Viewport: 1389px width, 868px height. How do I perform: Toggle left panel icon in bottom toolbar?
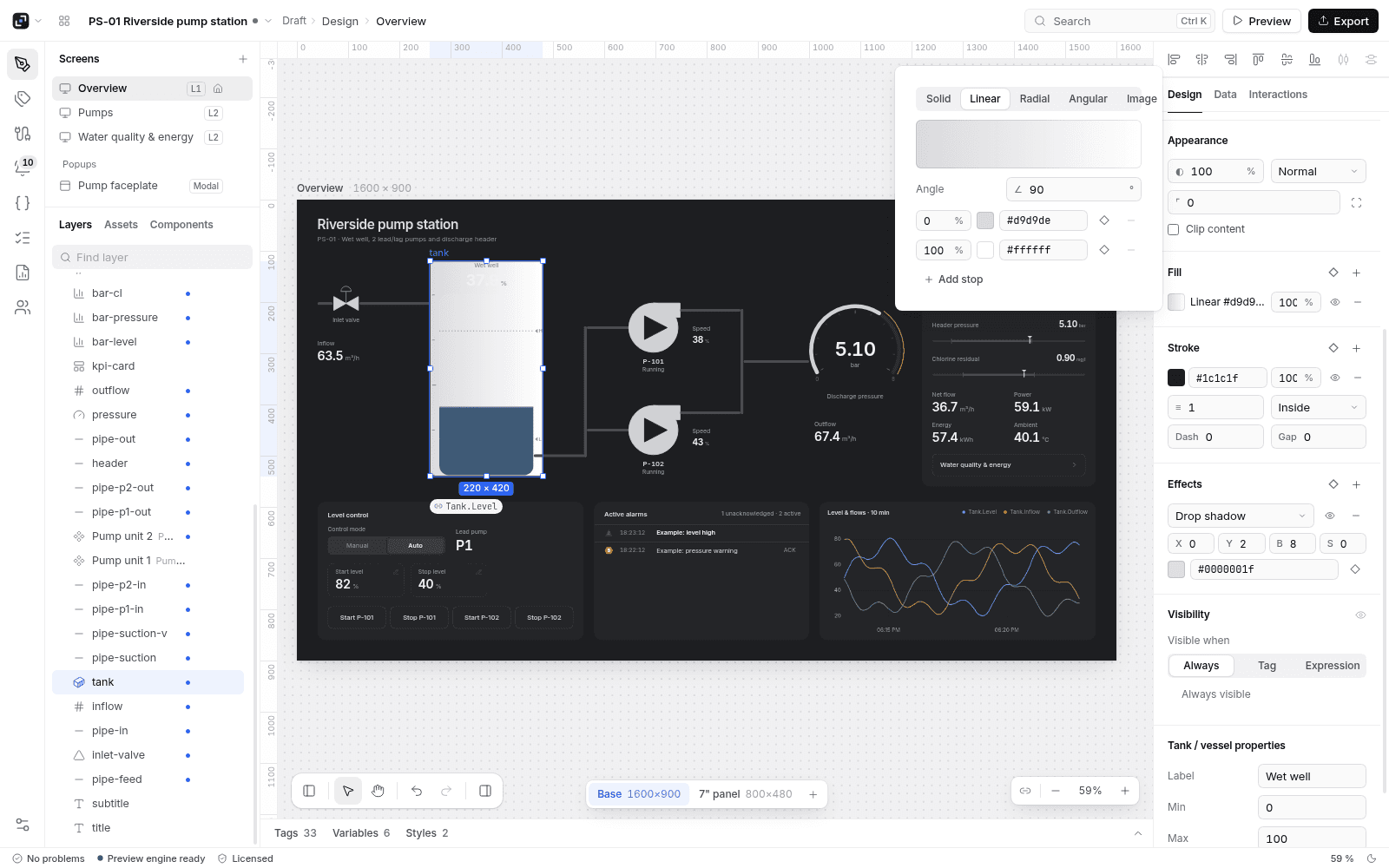309,791
